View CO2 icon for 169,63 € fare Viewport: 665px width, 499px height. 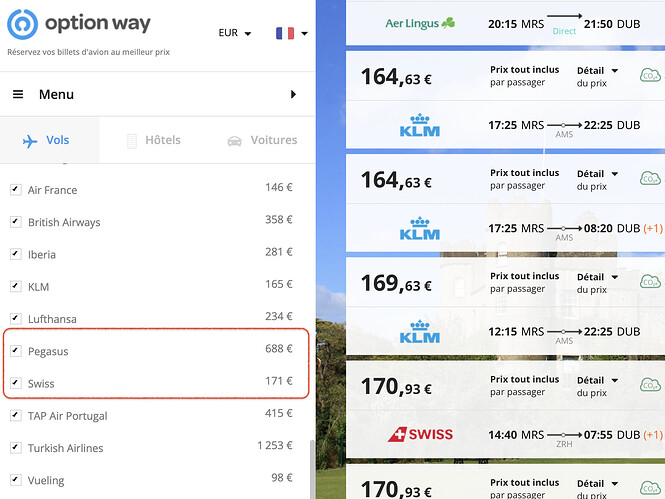(x=650, y=282)
